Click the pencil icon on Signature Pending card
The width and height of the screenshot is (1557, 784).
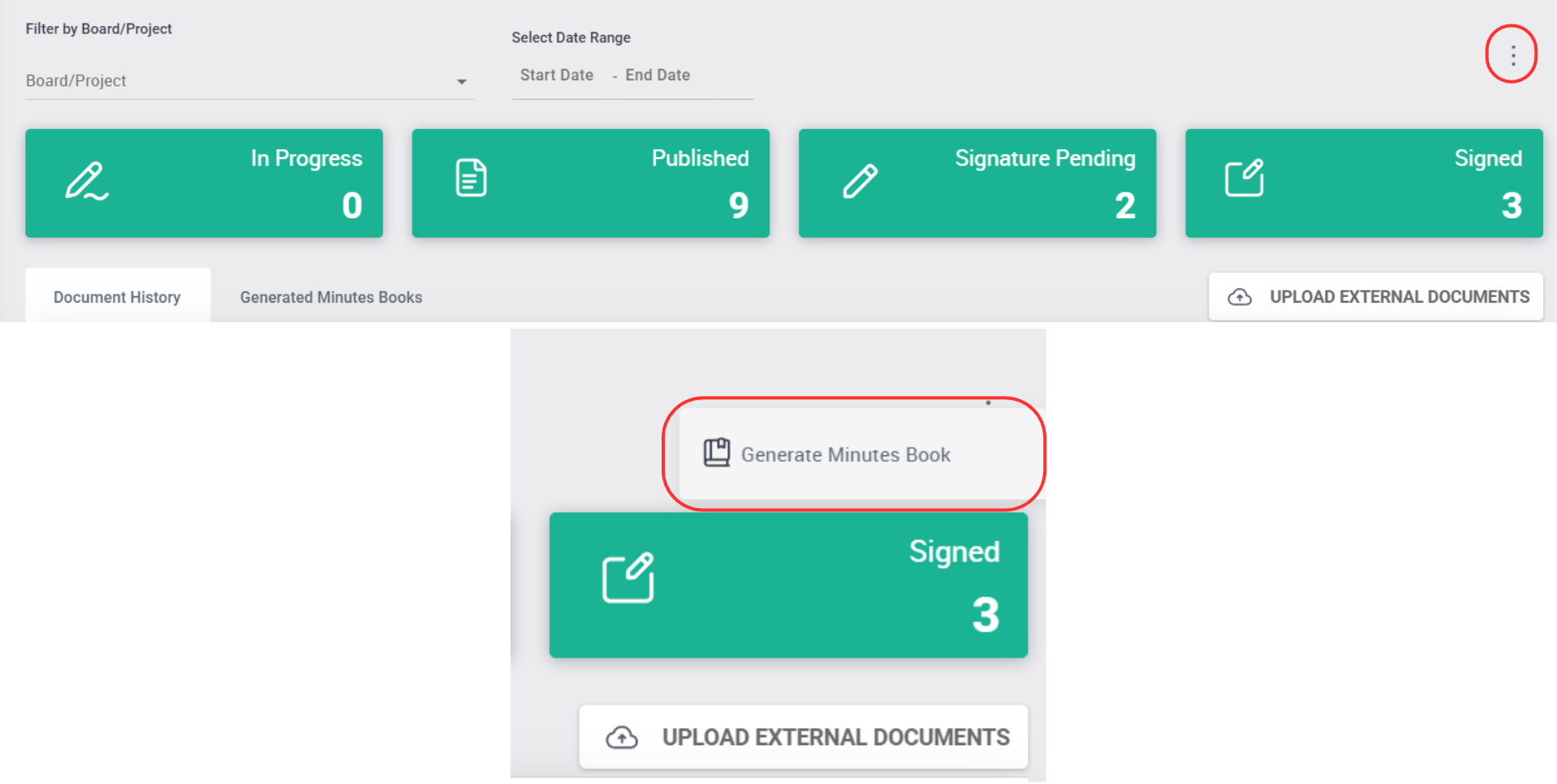[x=860, y=180]
